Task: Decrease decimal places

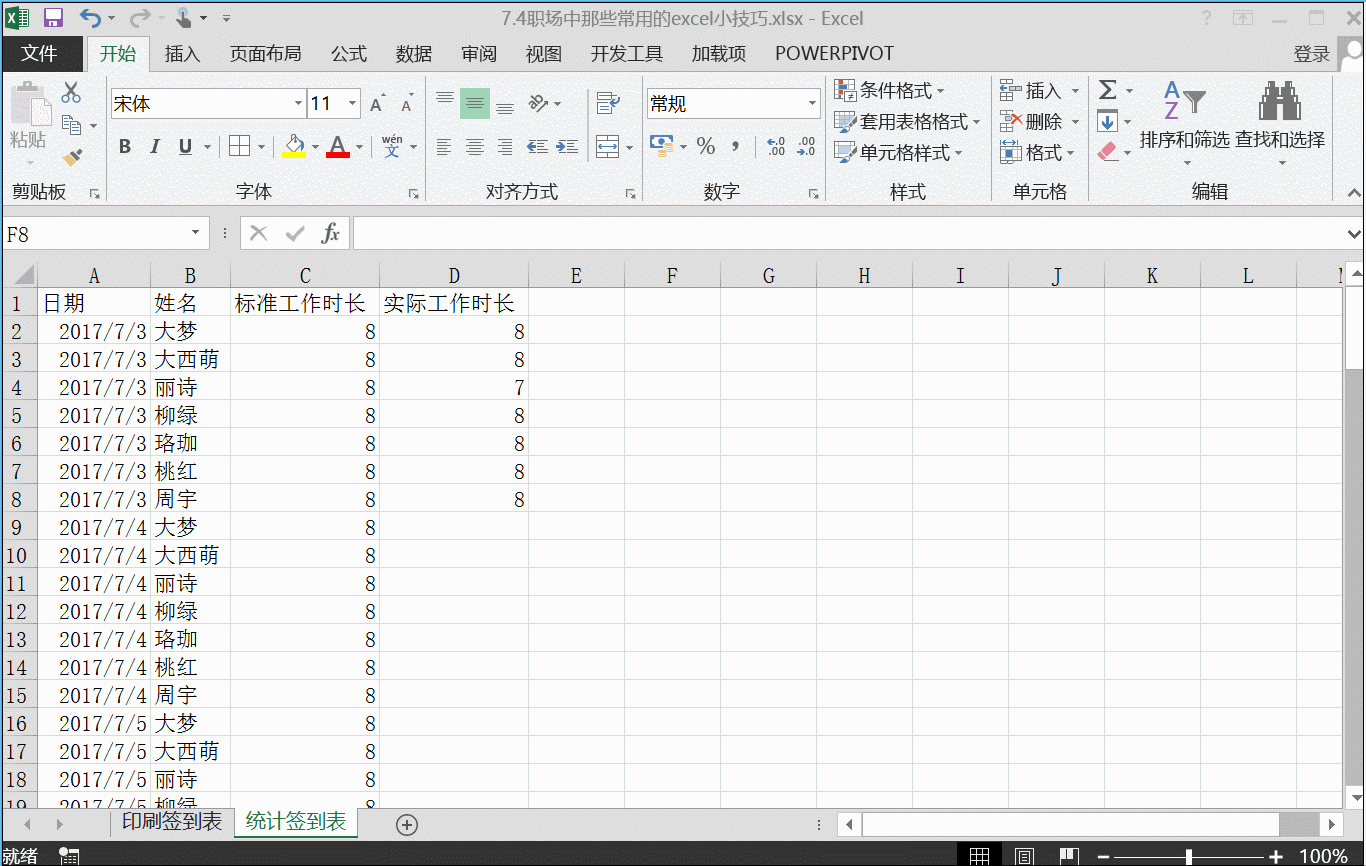Action: (807, 147)
